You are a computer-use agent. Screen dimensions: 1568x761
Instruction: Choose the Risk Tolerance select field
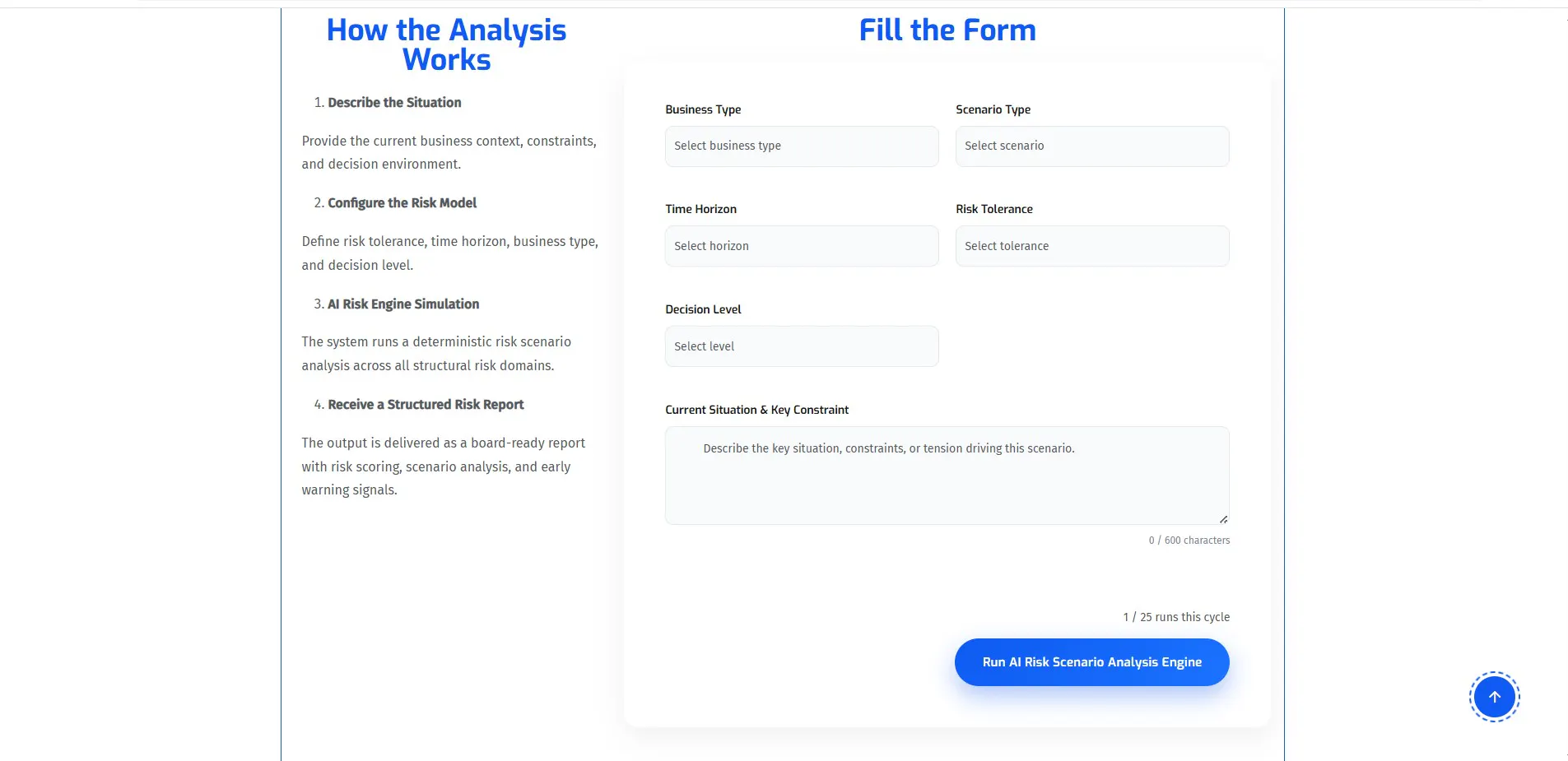pos(1092,246)
